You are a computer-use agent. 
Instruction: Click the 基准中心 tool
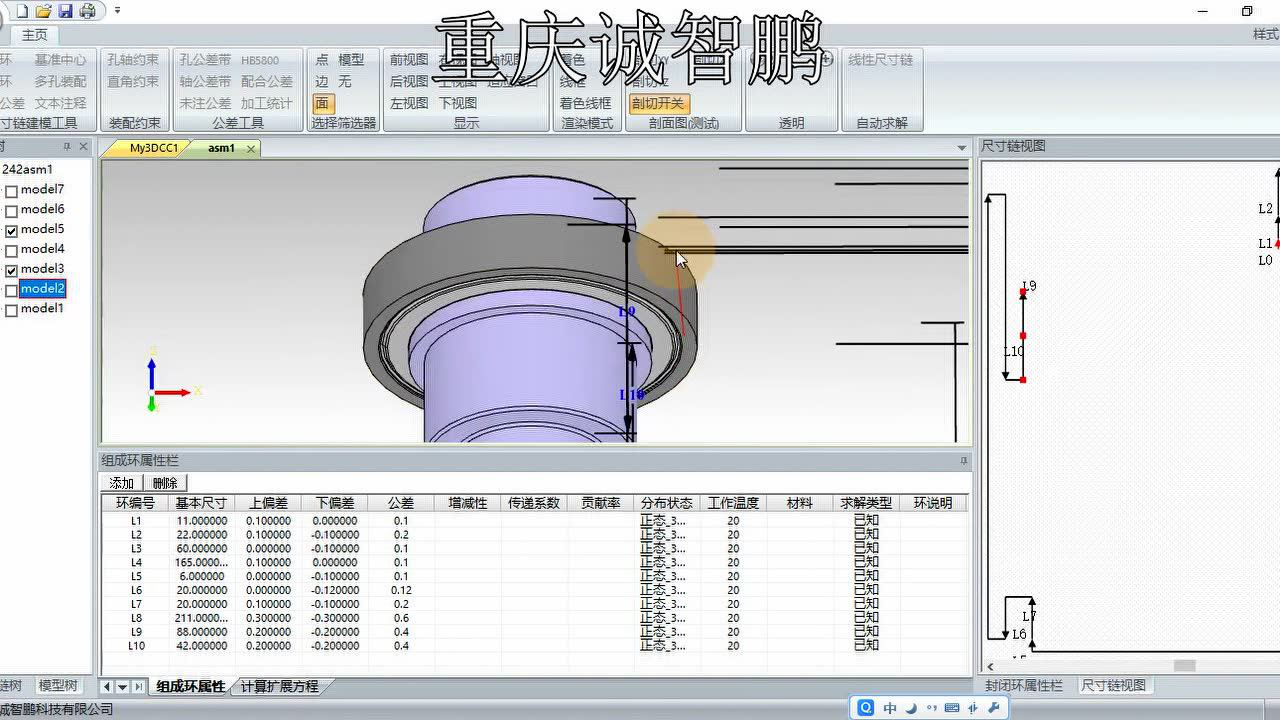(x=60, y=60)
